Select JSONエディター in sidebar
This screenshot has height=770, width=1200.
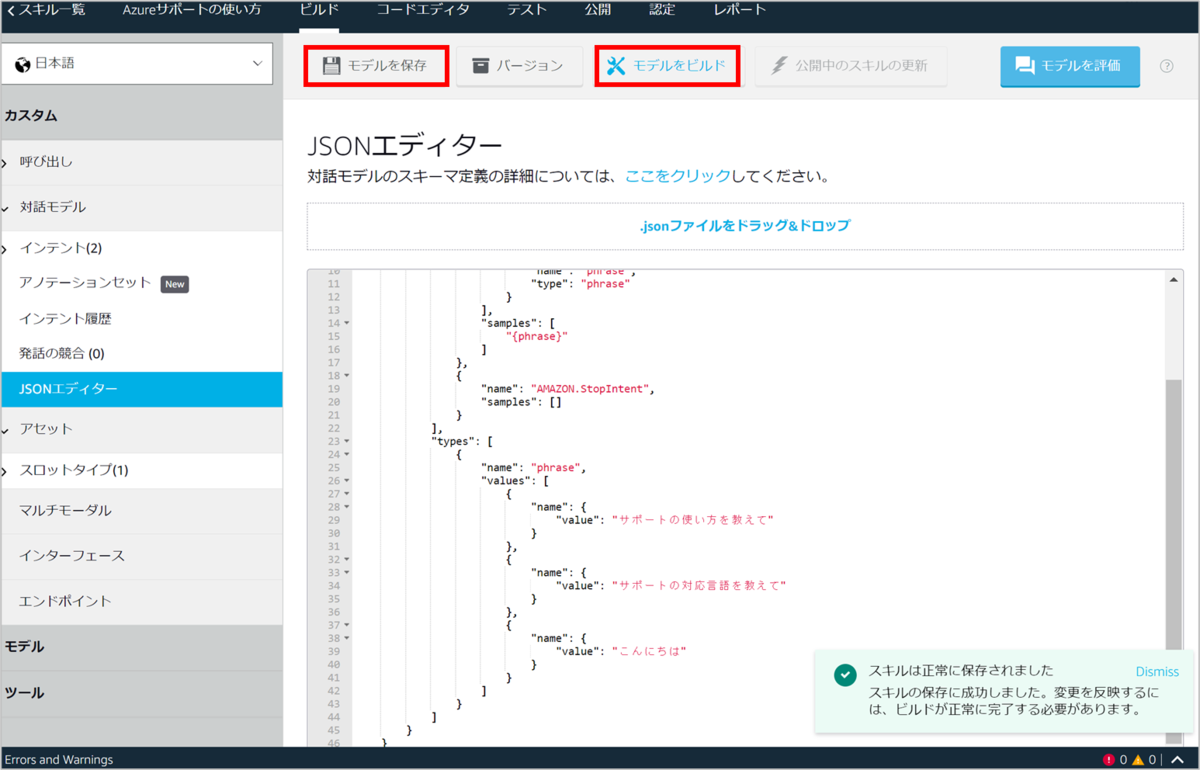141,389
